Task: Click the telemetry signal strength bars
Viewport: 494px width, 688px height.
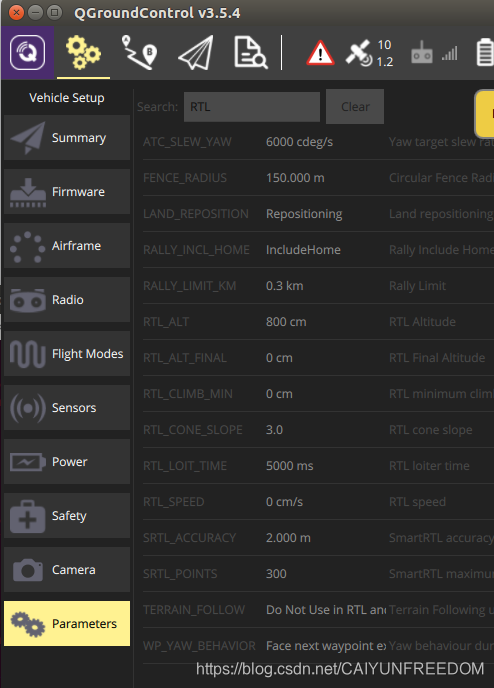Action: [x=449, y=54]
